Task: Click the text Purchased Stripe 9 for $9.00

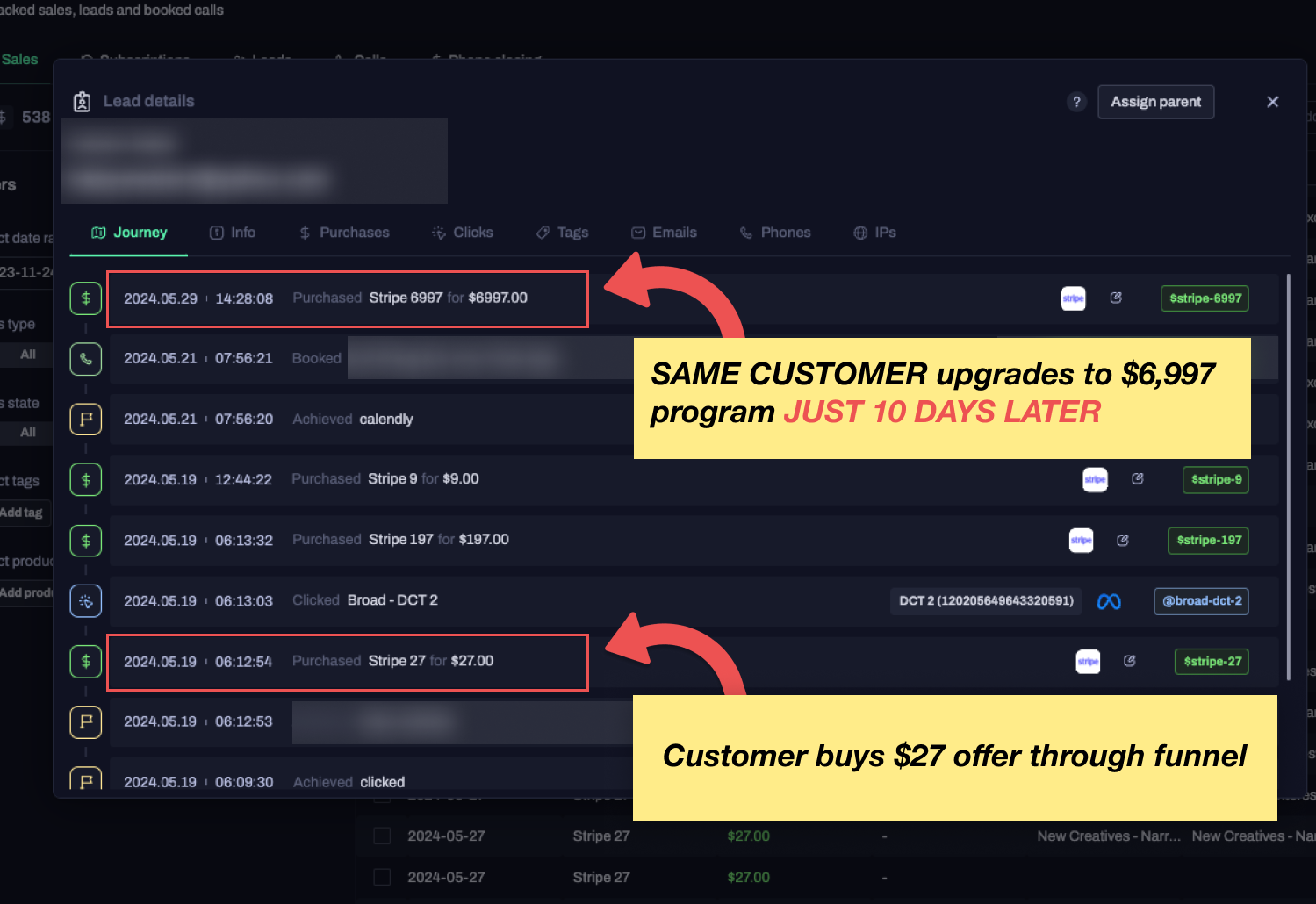Action: coord(385,478)
